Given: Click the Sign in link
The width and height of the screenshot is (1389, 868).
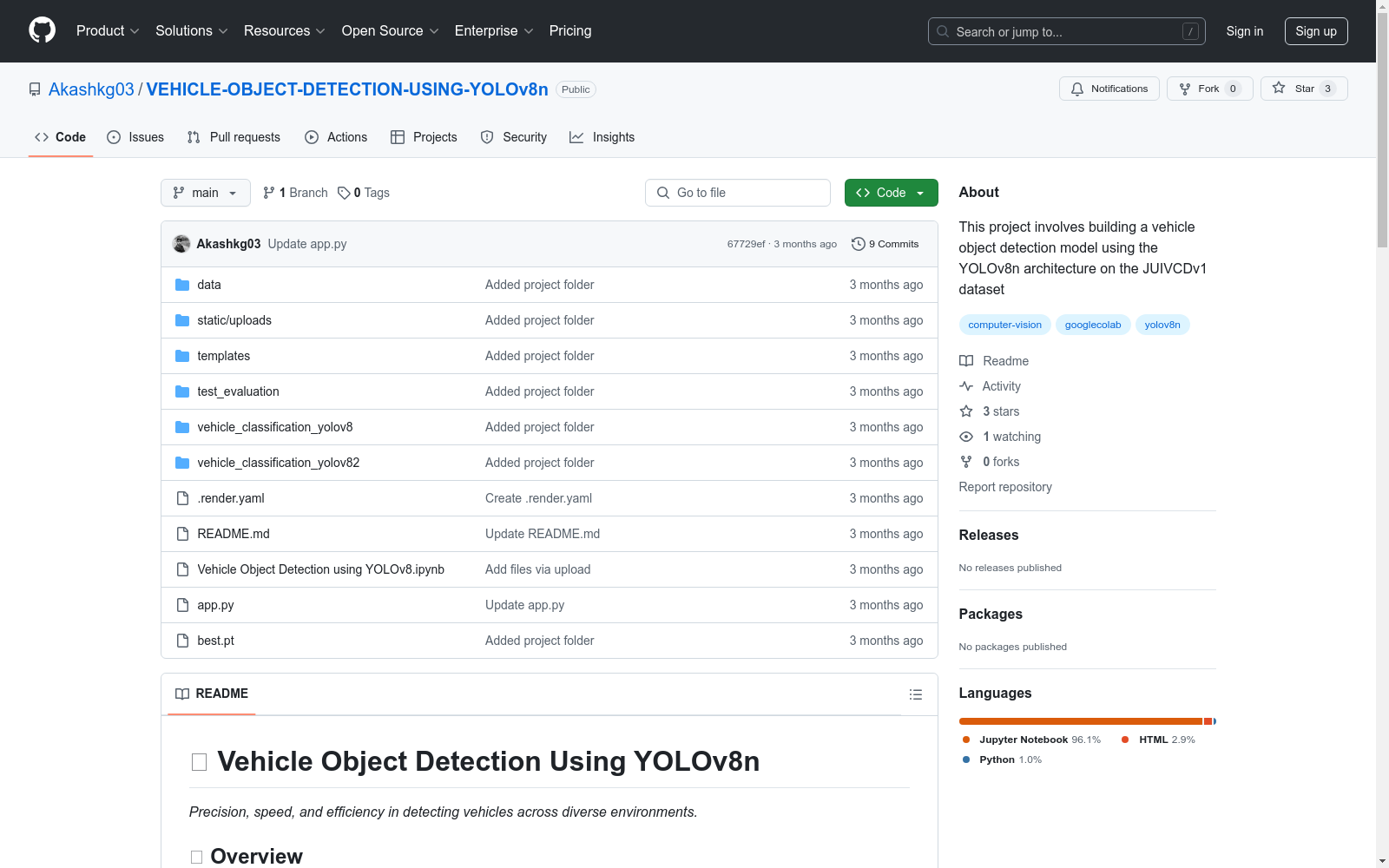Looking at the screenshot, I should [1245, 31].
